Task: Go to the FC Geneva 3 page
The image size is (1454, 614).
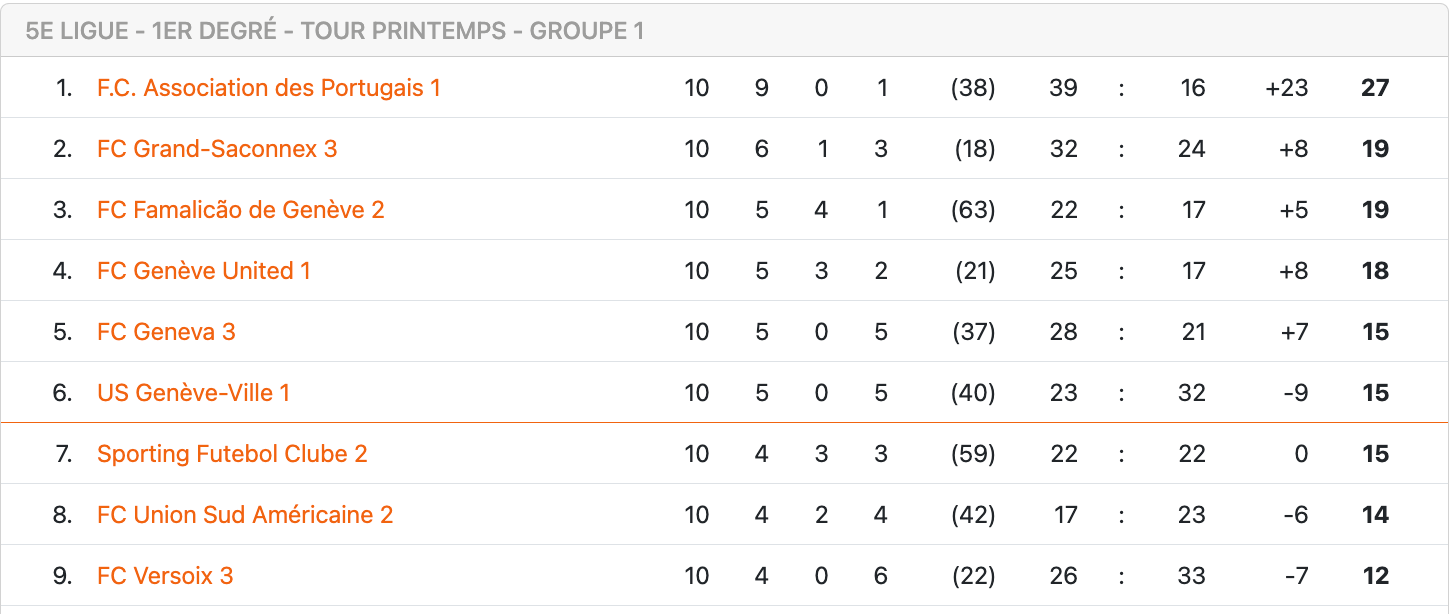Action: point(166,332)
